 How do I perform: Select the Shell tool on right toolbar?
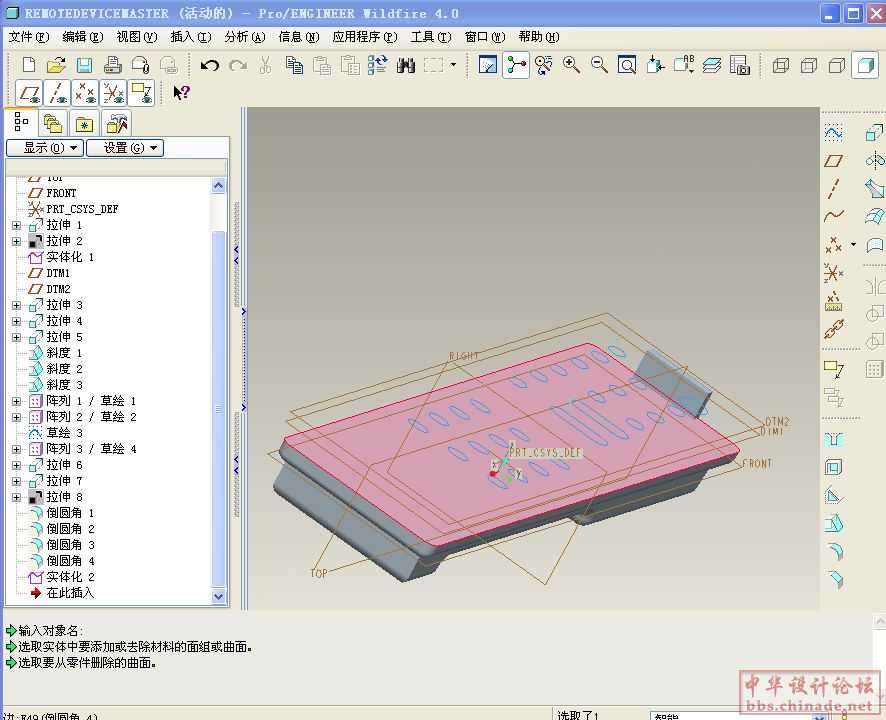click(x=833, y=467)
